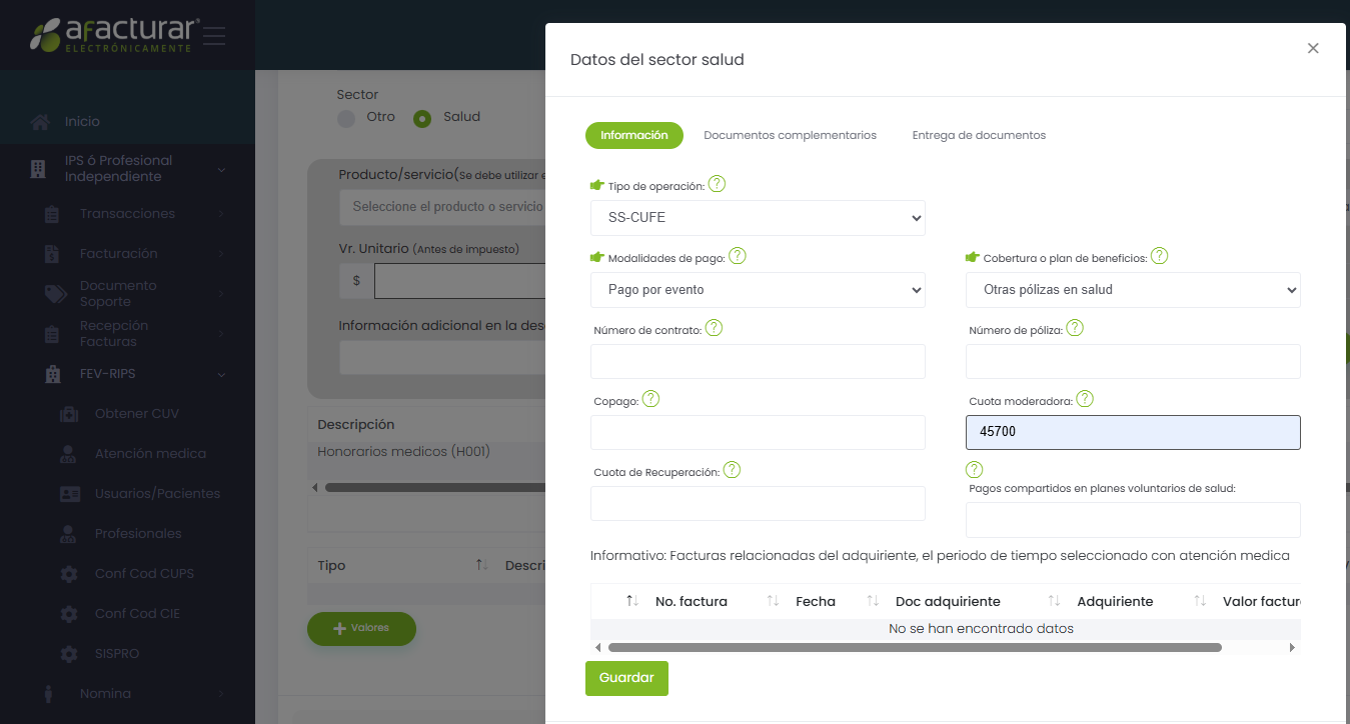Click the Recepción Facturas sidebar icon

pyautogui.click(x=53, y=334)
